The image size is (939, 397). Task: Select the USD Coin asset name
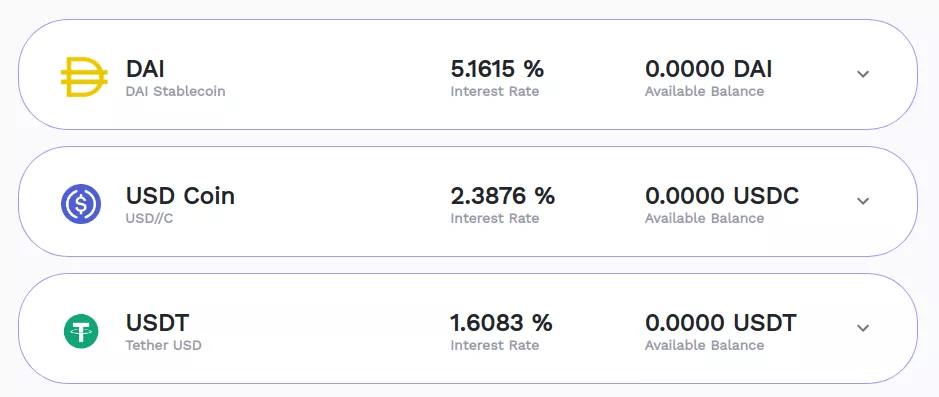pos(180,196)
